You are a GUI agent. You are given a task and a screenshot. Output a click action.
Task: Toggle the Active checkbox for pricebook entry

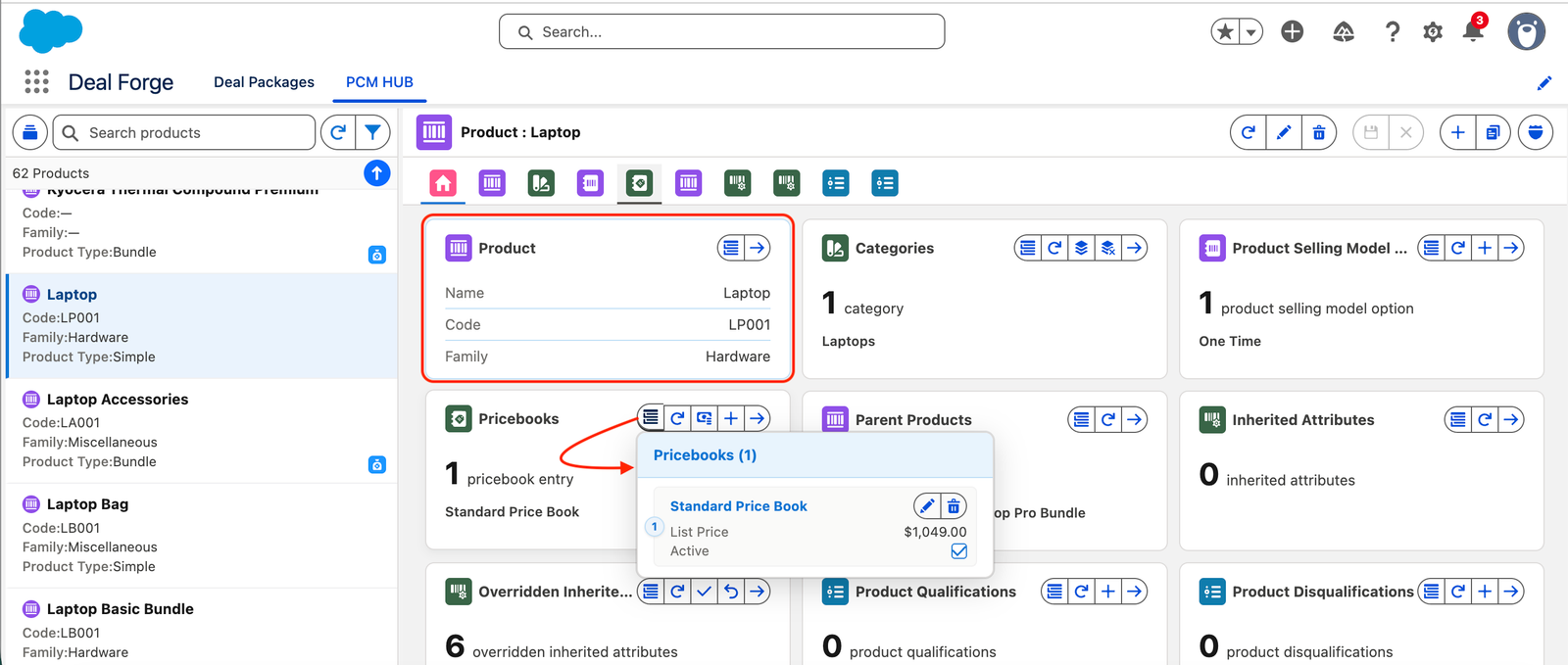[x=959, y=551]
